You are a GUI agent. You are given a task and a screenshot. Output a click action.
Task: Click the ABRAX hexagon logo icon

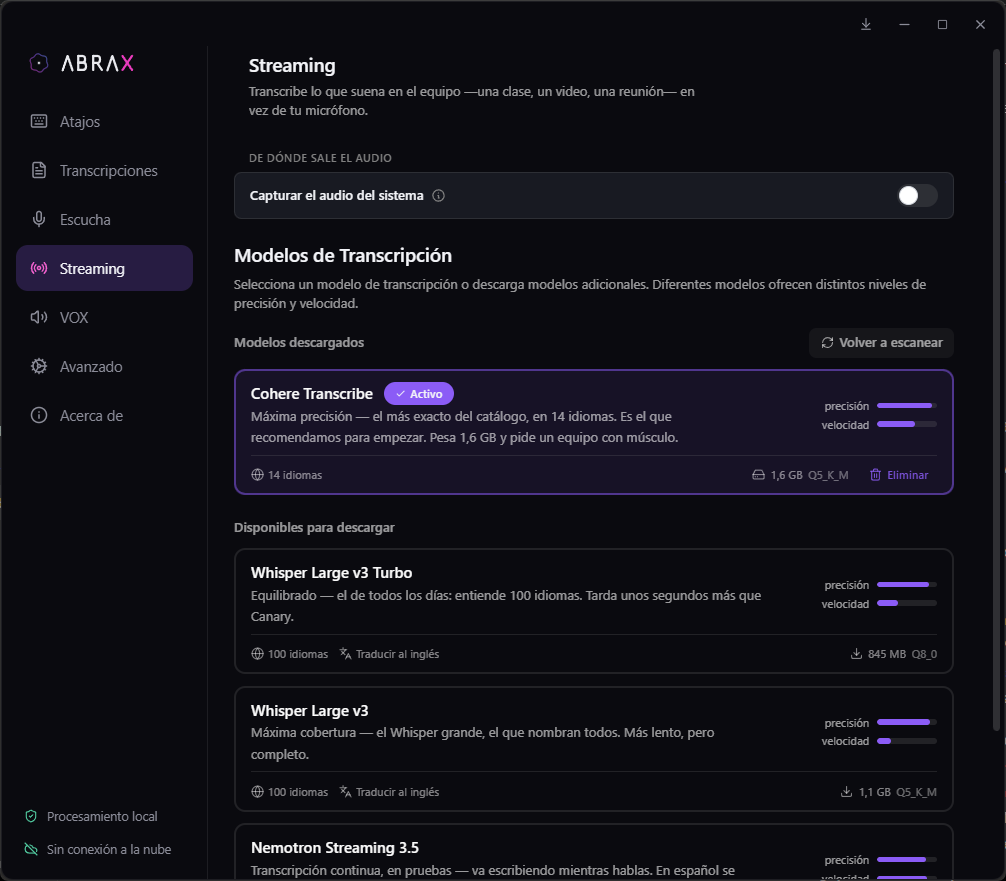(39, 63)
